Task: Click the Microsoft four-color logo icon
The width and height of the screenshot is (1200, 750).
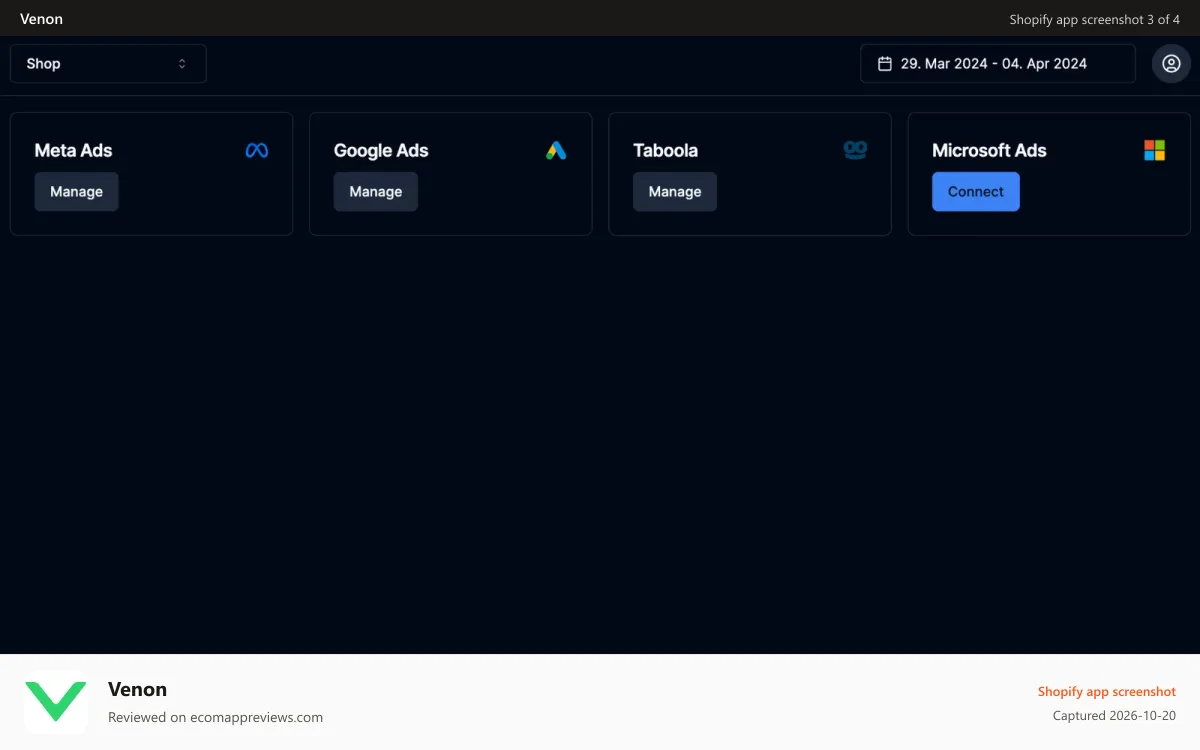Action: 1155,150
